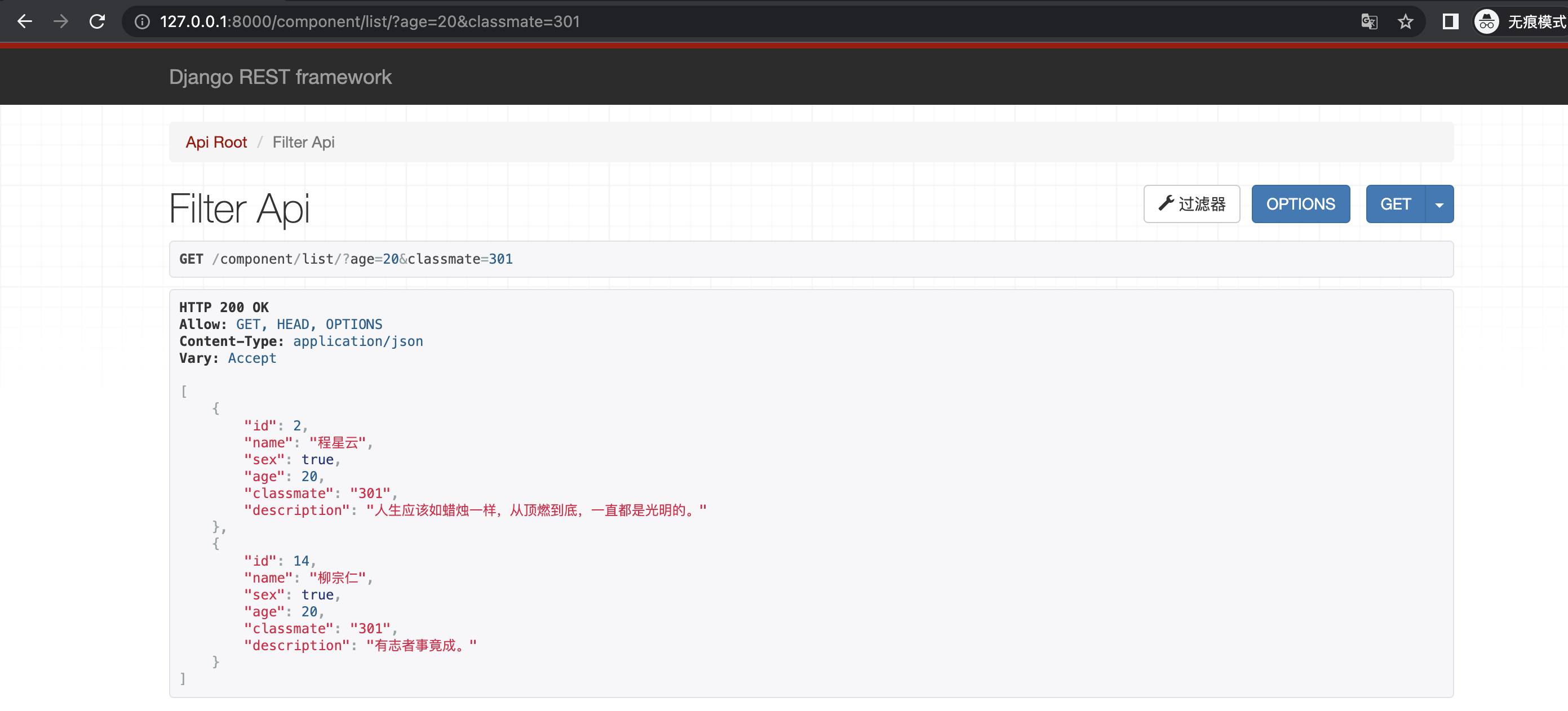Go to Api Root breadcrumb link
The height and width of the screenshot is (711, 1568).
click(x=216, y=143)
